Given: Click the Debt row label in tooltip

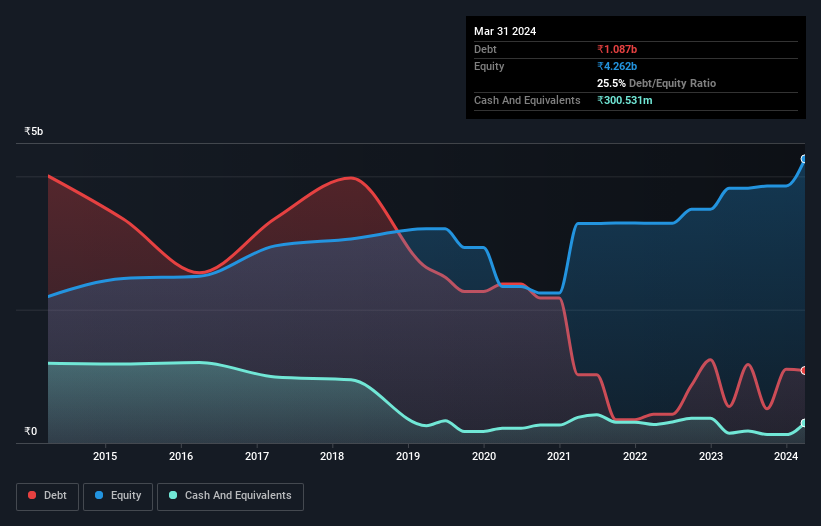Looking at the screenshot, I should click(485, 49).
